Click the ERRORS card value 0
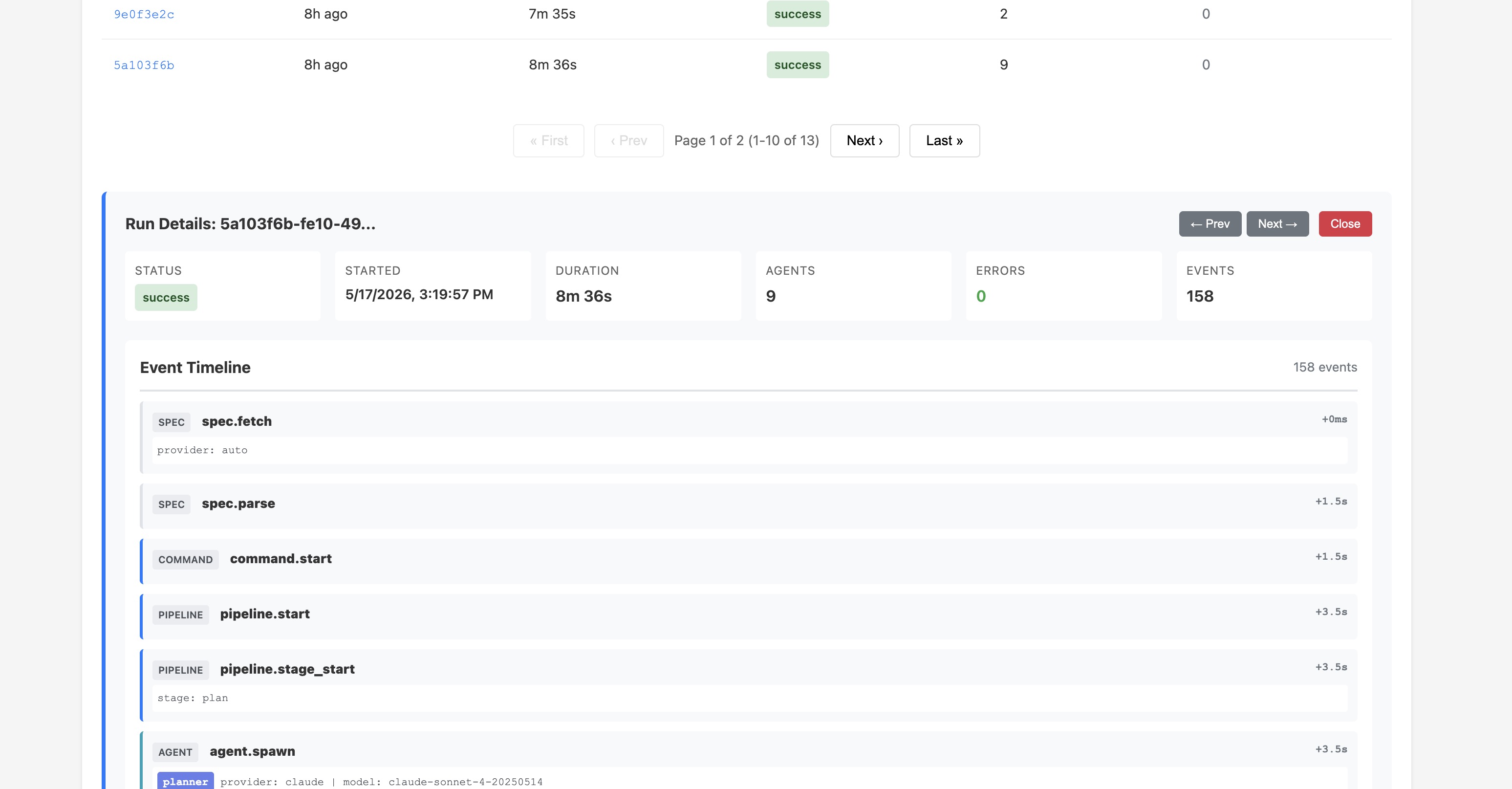Image resolution: width=1512 pixels, height=789 pixels. pyautogui.click(x=981, y=296)
